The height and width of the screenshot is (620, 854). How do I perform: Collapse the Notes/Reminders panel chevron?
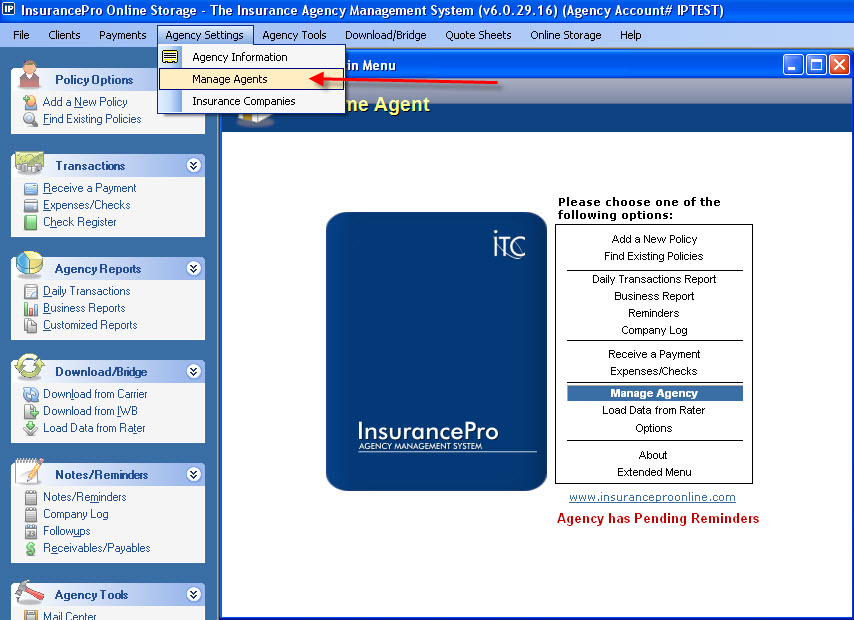point(193,474)
